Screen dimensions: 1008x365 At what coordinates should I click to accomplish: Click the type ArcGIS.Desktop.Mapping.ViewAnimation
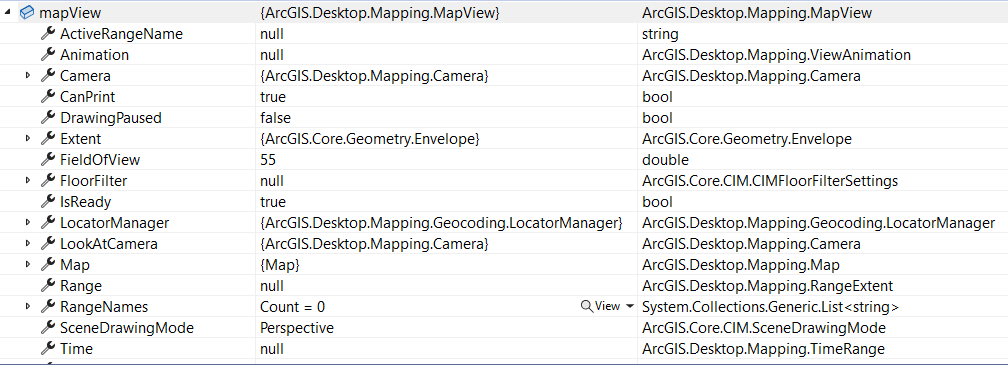pyautogui.click(x=777, y=55)
